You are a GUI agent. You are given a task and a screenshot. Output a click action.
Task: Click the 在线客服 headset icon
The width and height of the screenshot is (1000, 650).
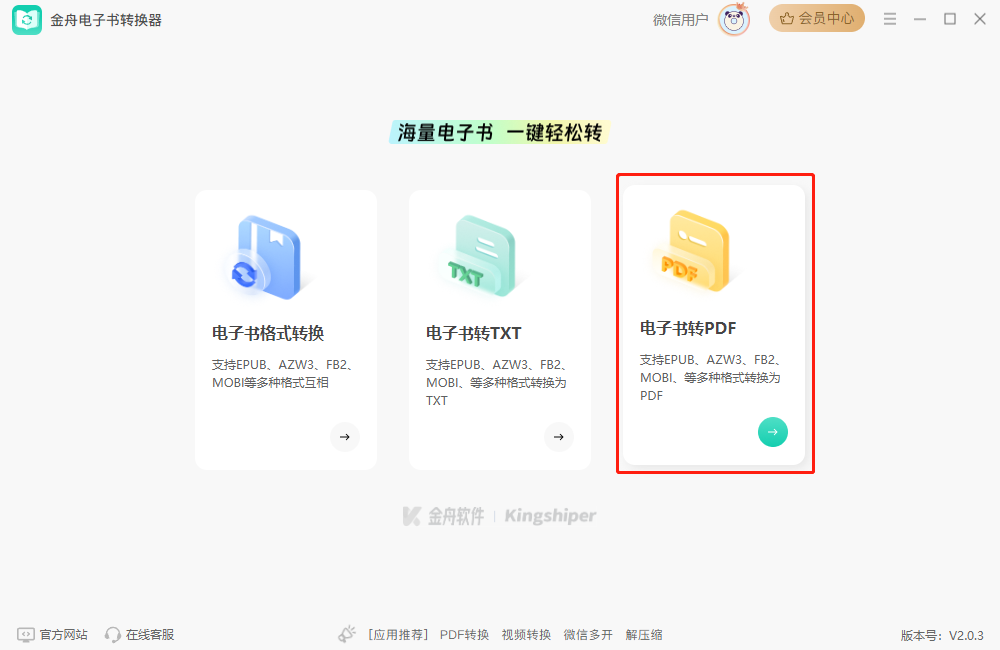click(x=112, y=635)
